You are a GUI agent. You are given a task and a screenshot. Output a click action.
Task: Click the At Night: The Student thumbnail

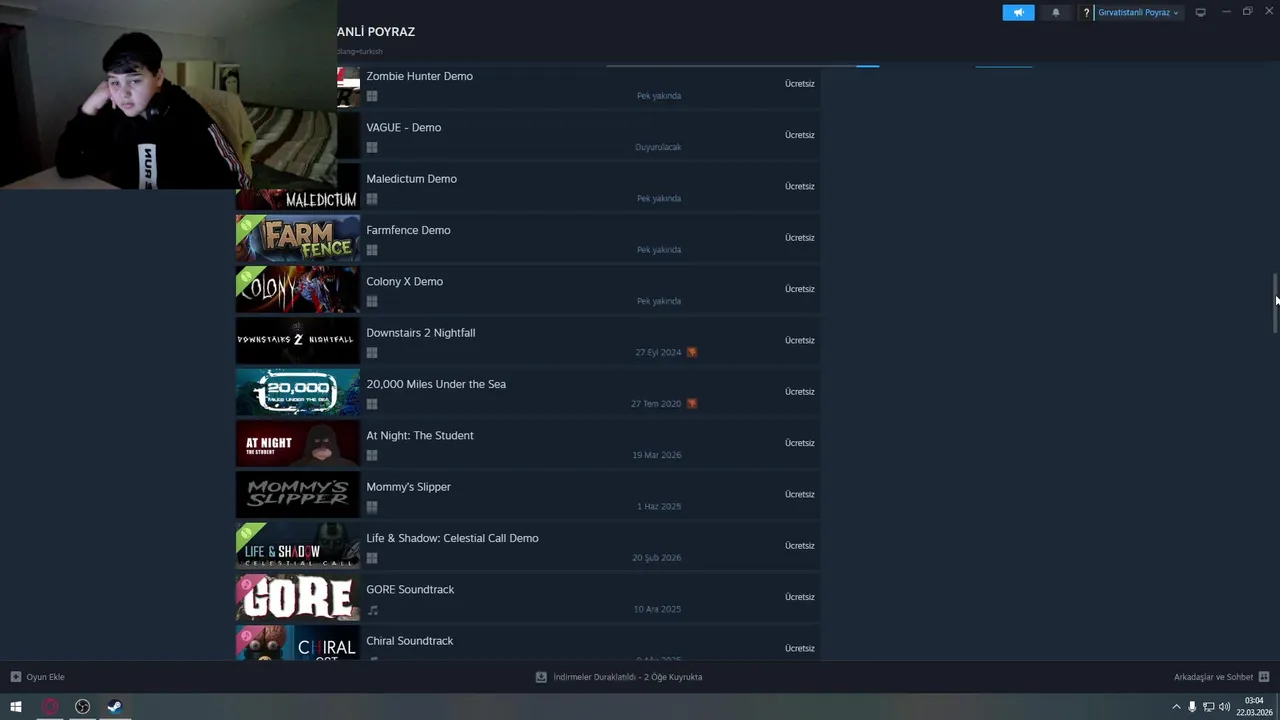297,443
